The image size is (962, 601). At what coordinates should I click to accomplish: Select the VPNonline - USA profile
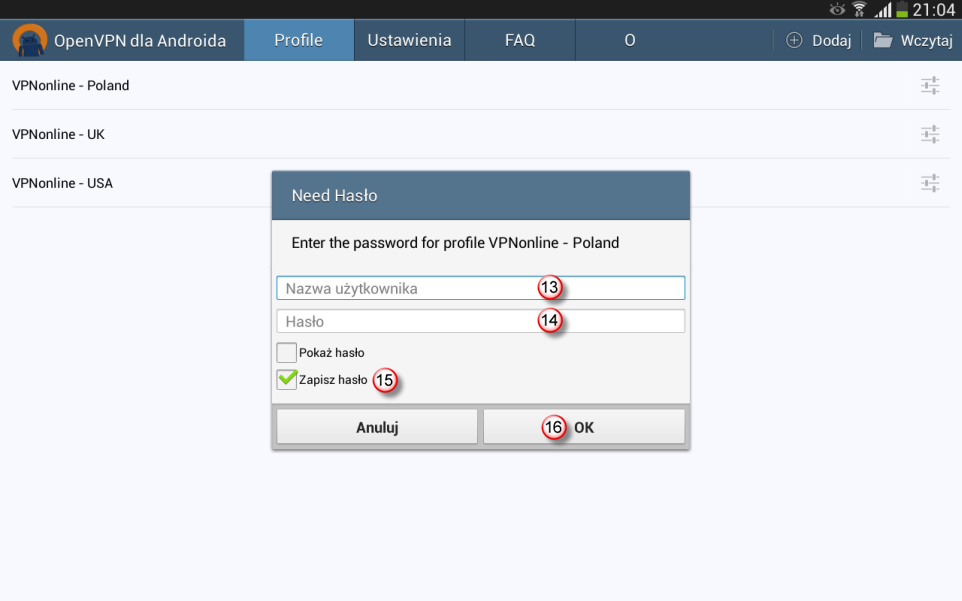[x=62, y=183]
